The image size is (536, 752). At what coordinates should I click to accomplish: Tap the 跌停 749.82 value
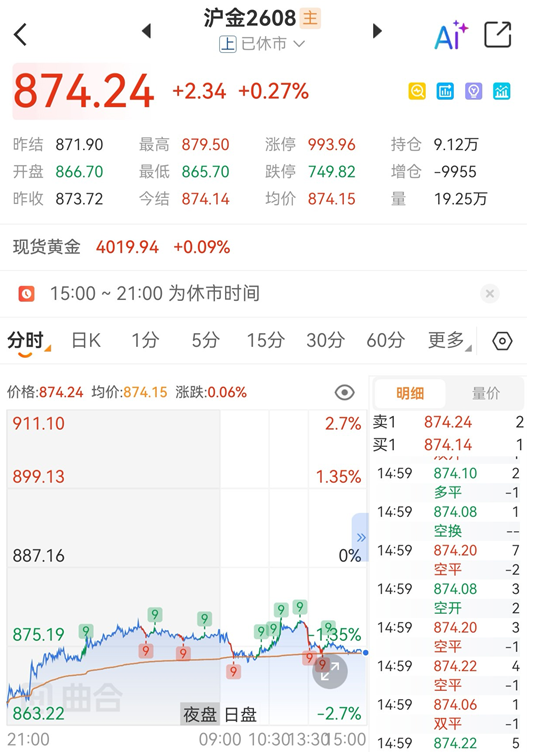coord(331,172)
